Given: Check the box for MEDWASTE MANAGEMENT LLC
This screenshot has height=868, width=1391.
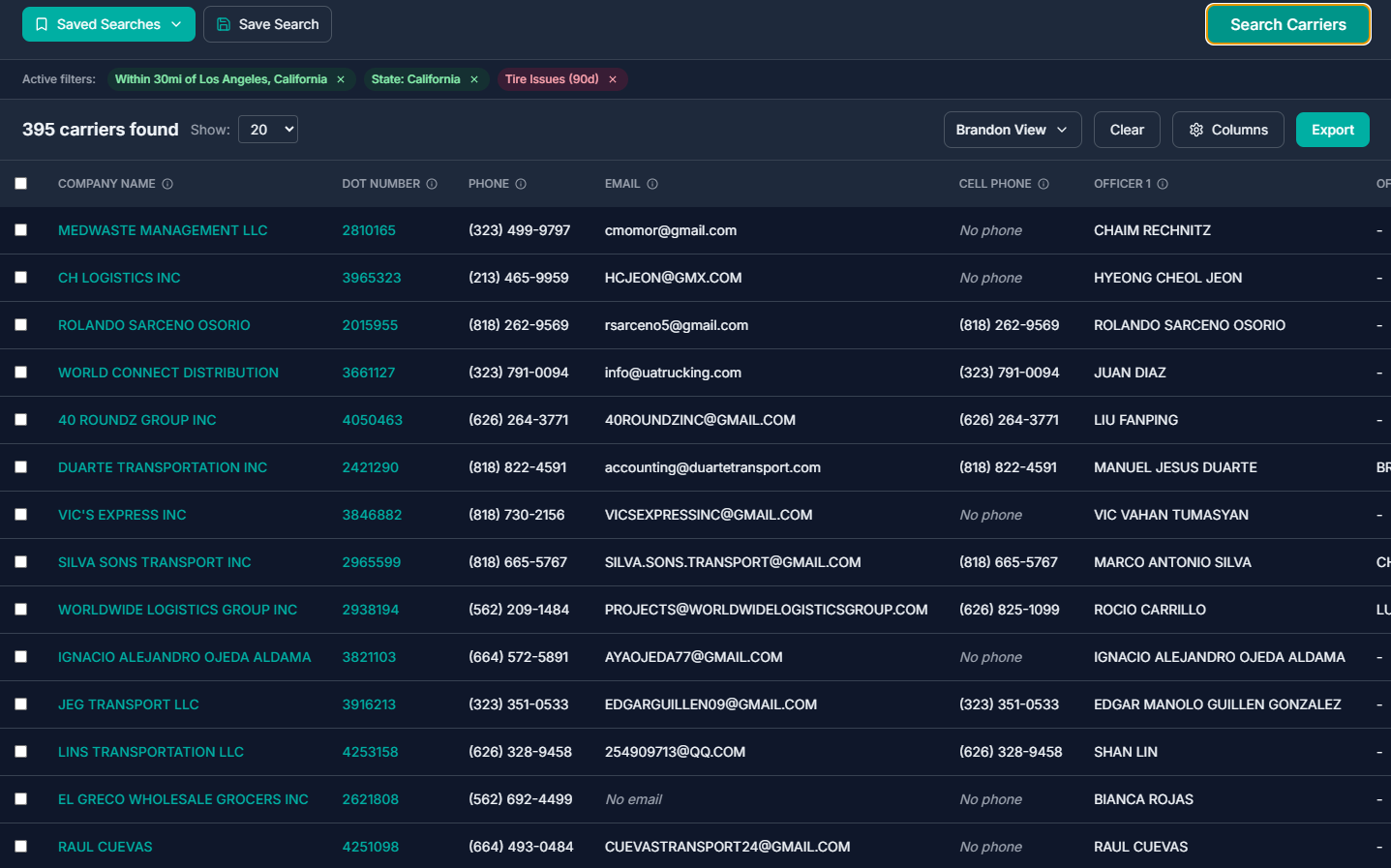Looking at the screenshot, I should [21, 230].
